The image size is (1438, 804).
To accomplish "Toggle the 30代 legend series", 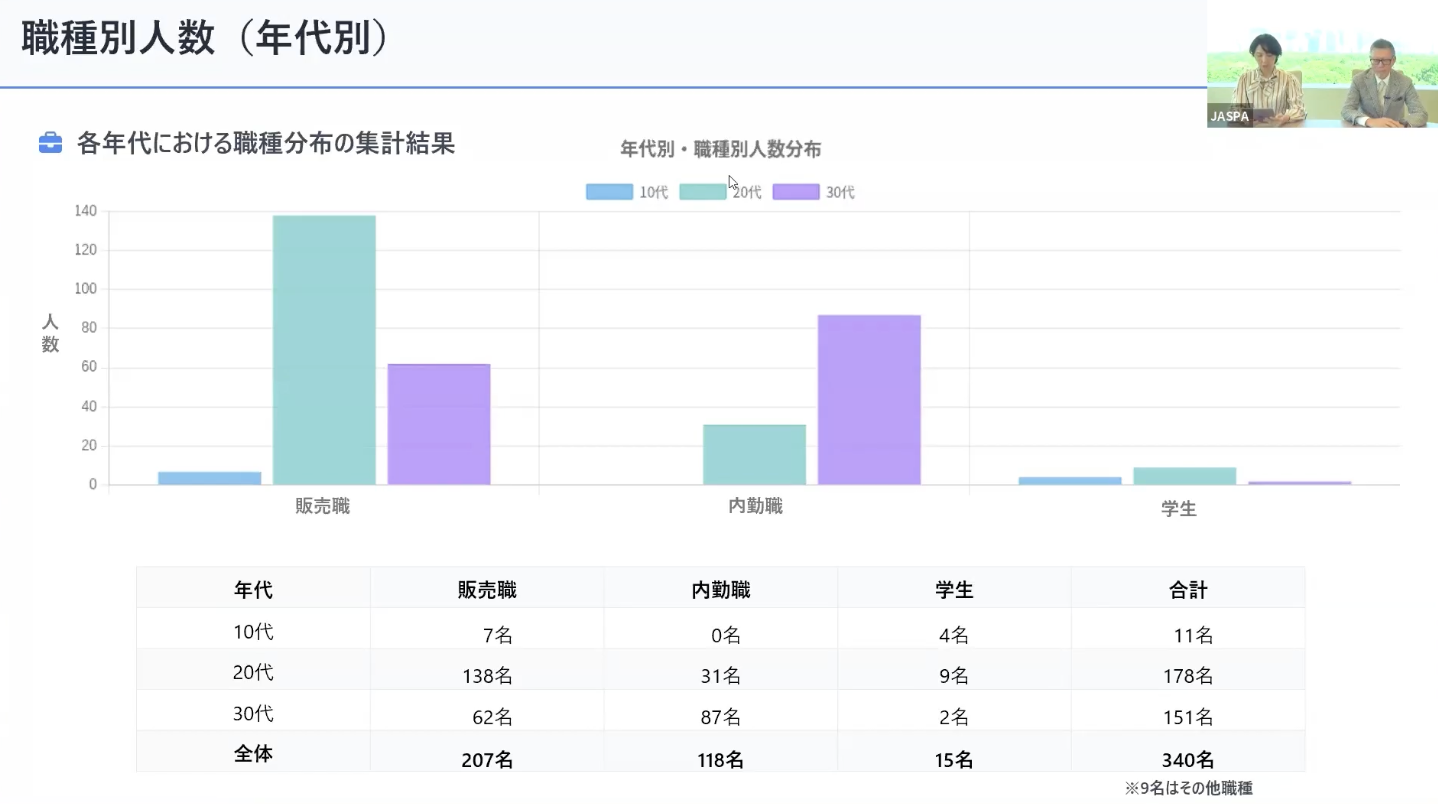I will [x=814, y=192].
